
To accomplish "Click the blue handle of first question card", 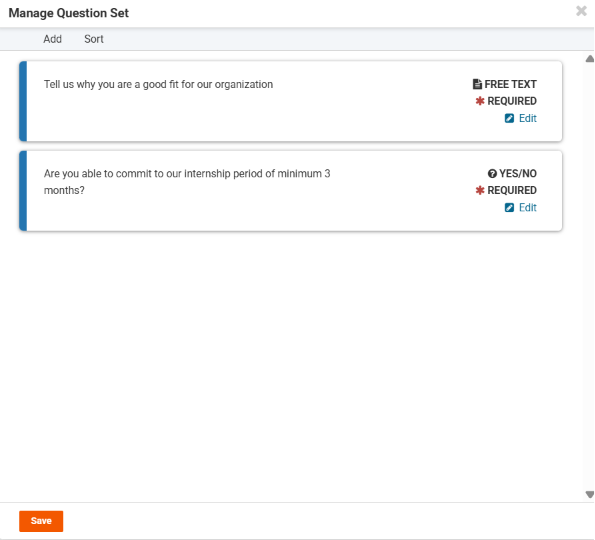I will point(23,101).
